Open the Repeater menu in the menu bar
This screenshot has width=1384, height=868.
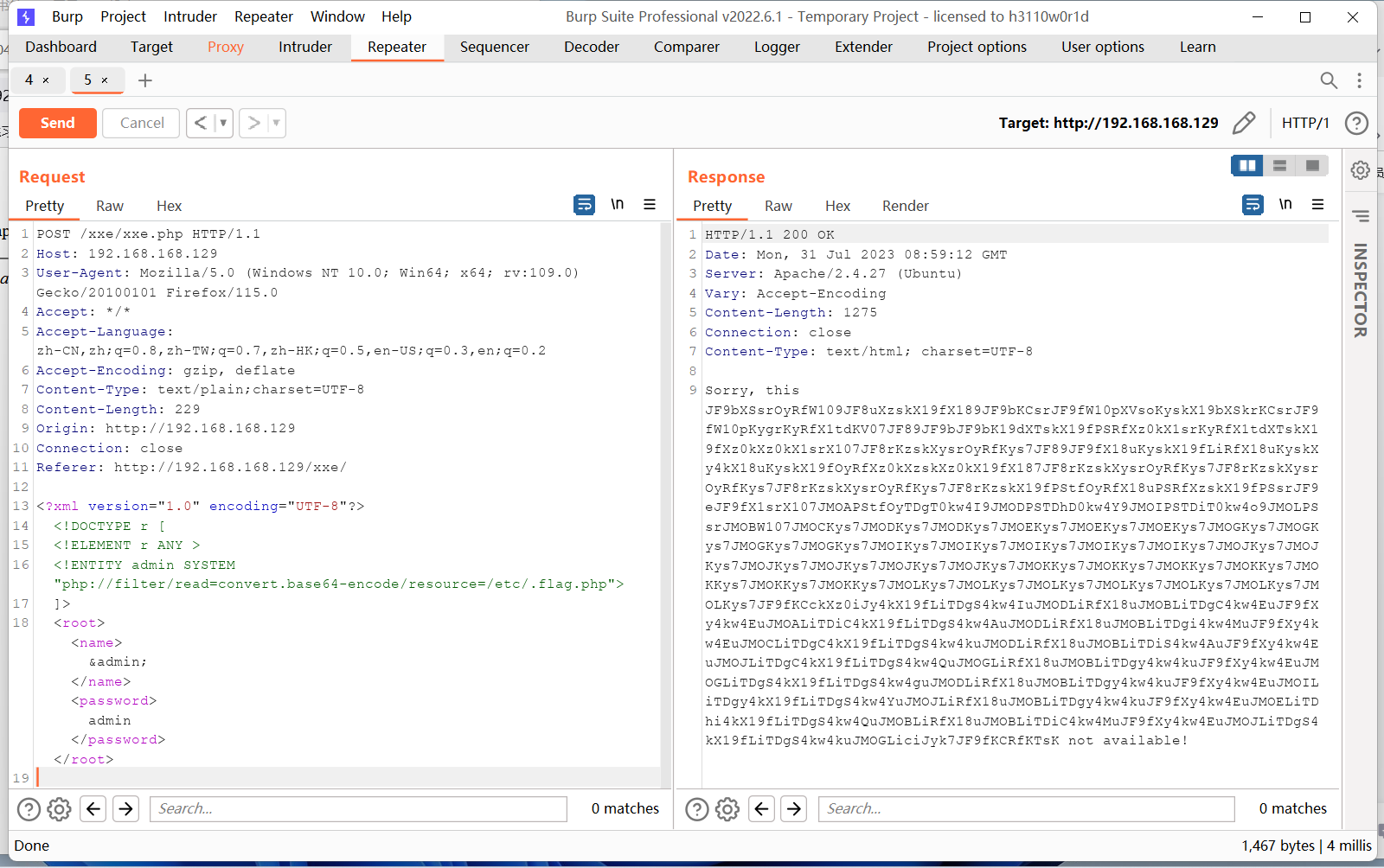coord(264,16)
